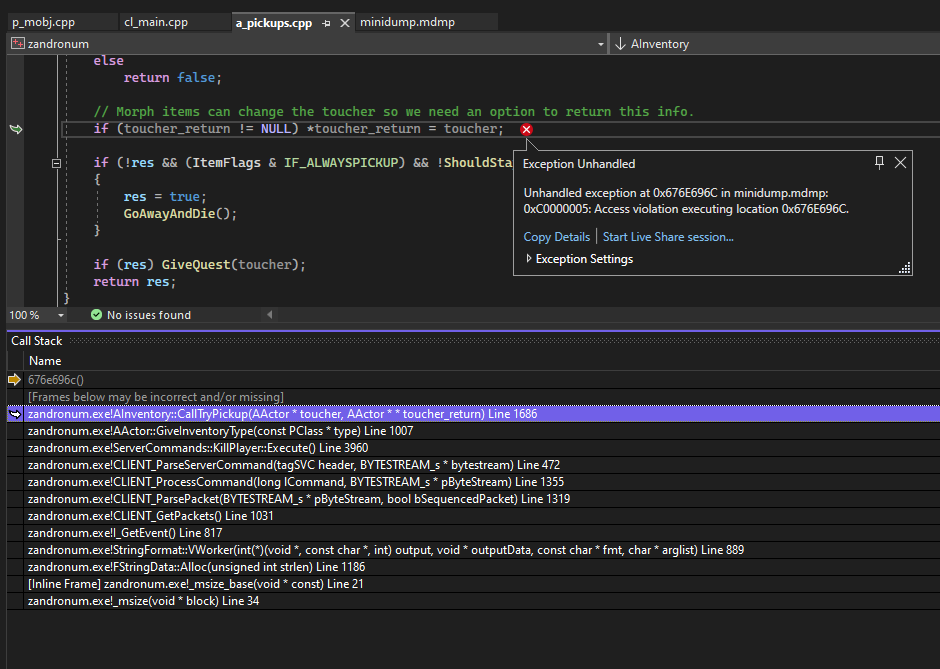Close the a_pickups.cpp tab
940x669 pixels.
tap(345, 22)
